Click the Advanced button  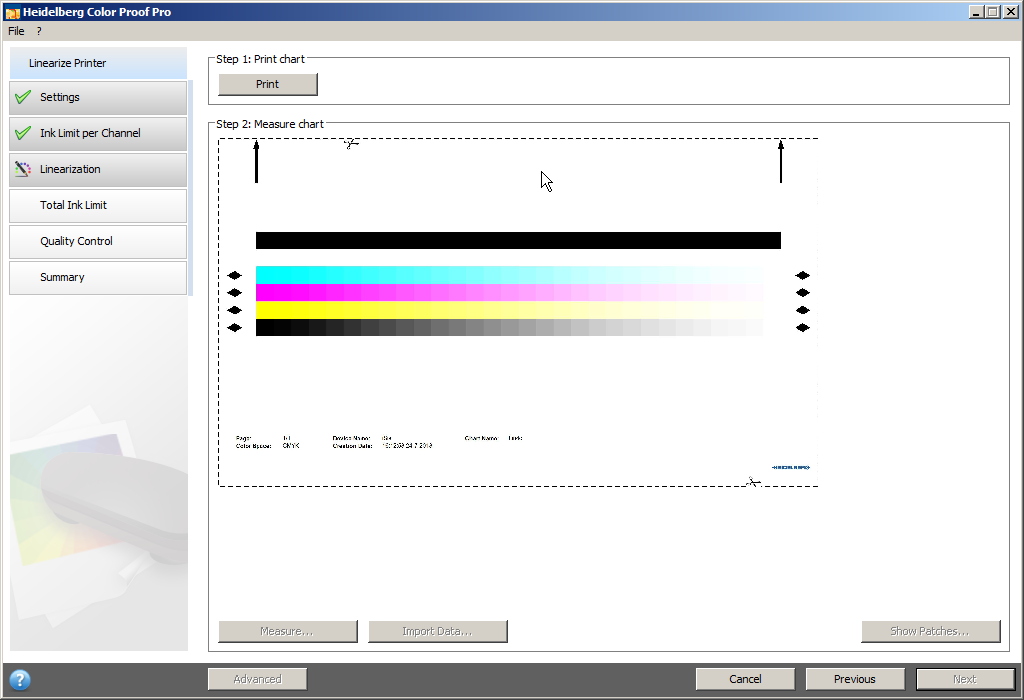257,679
